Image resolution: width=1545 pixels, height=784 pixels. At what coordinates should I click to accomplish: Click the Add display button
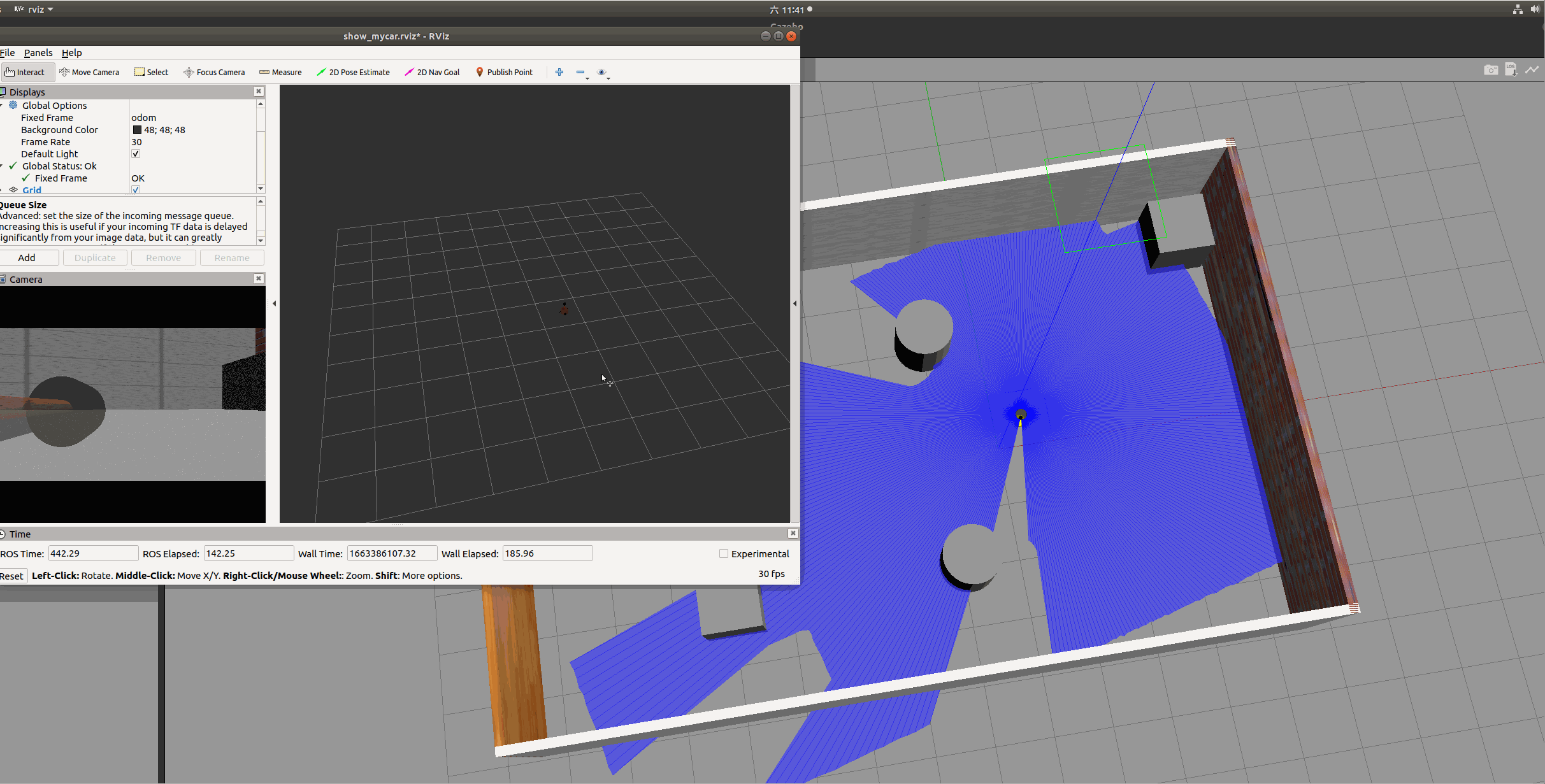coord(27,257)
